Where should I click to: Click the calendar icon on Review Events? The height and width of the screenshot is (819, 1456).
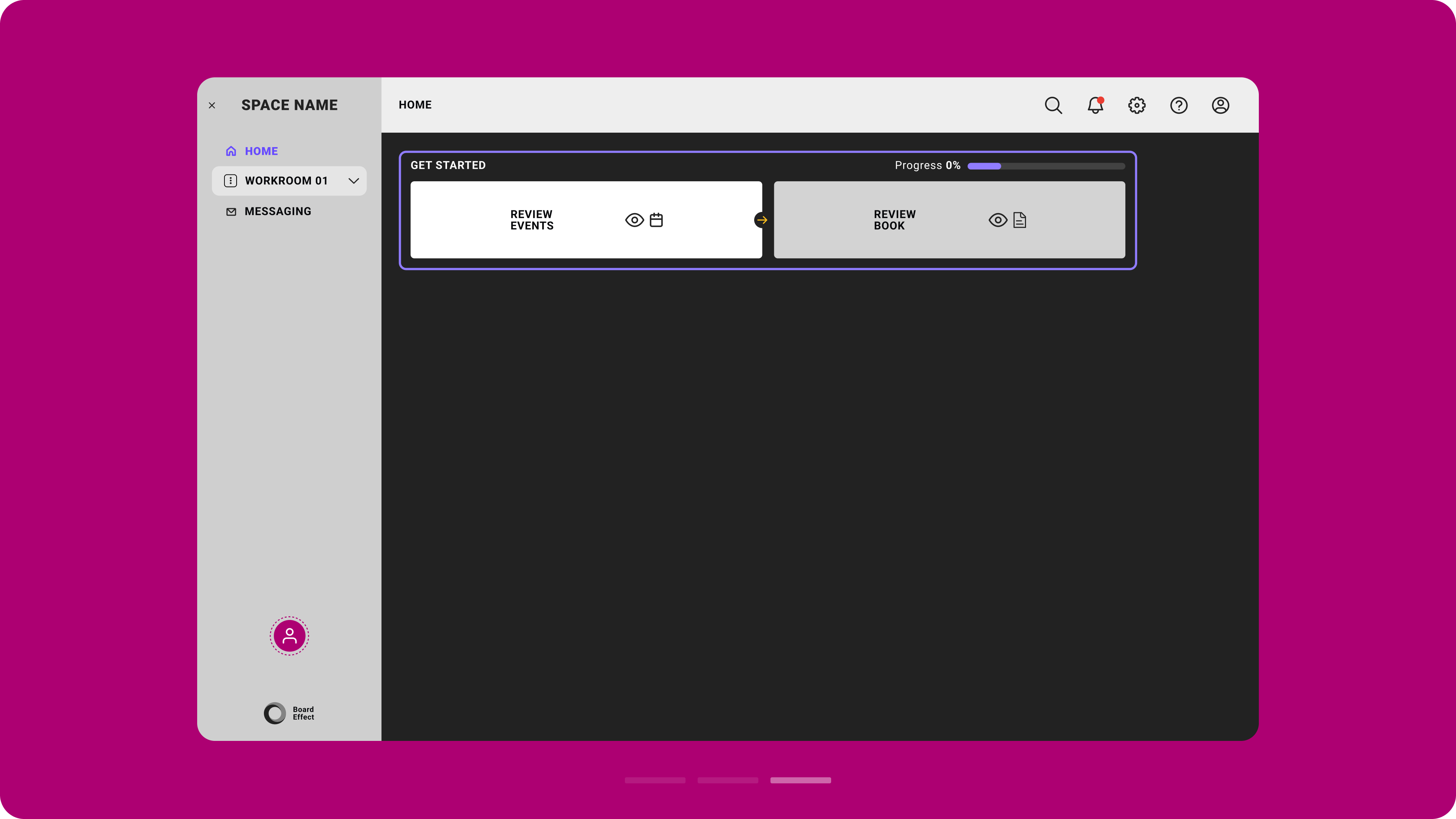[x=656, y=220]
